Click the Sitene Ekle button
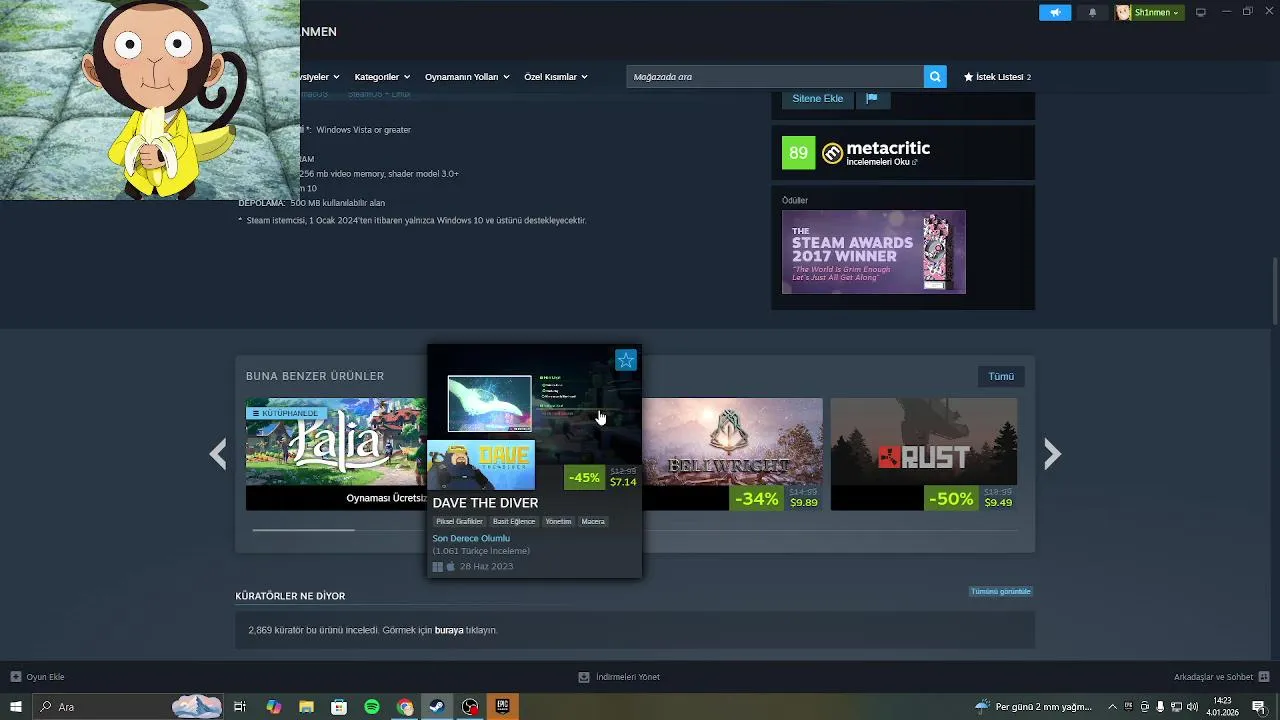Viewport: 1280px width, 720px height. (818, 98)
